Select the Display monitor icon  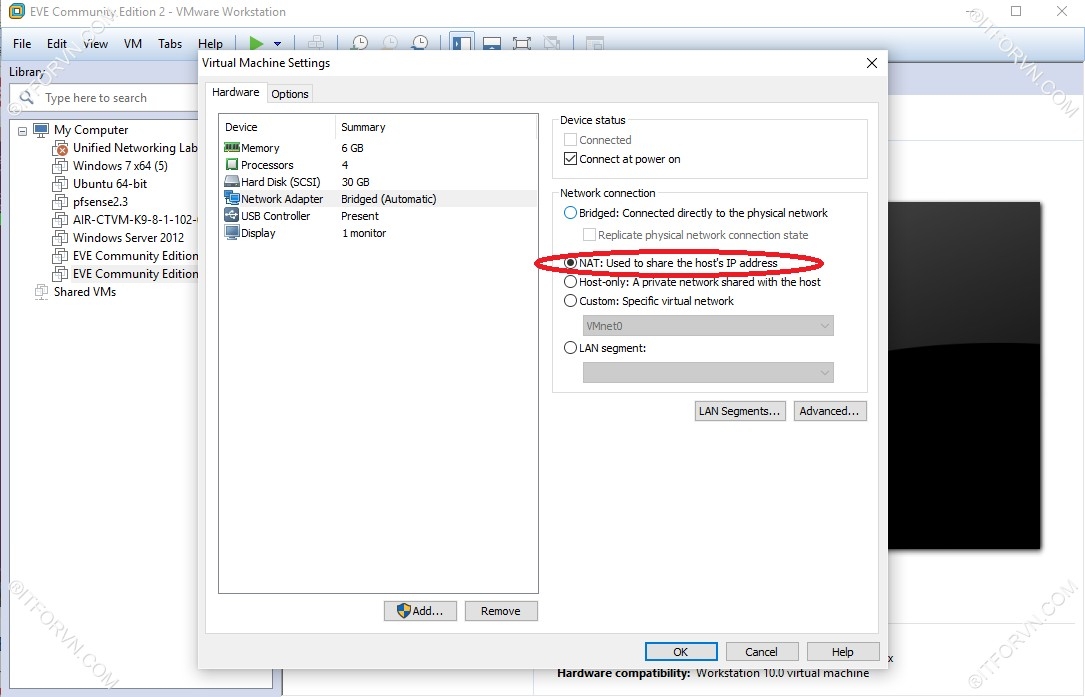coord(232,233)
